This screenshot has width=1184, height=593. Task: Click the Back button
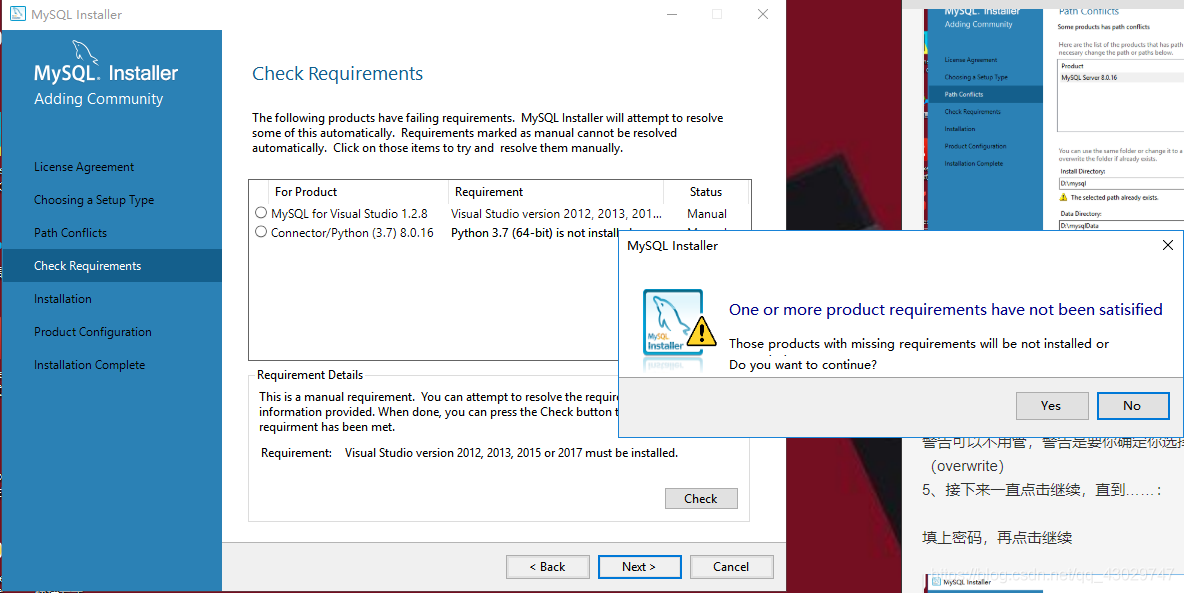[547, 566]
